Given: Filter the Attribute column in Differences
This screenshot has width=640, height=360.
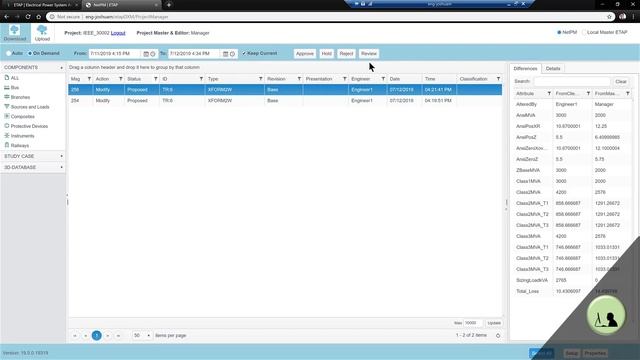Looking at the screenshot, I should 549,93.
